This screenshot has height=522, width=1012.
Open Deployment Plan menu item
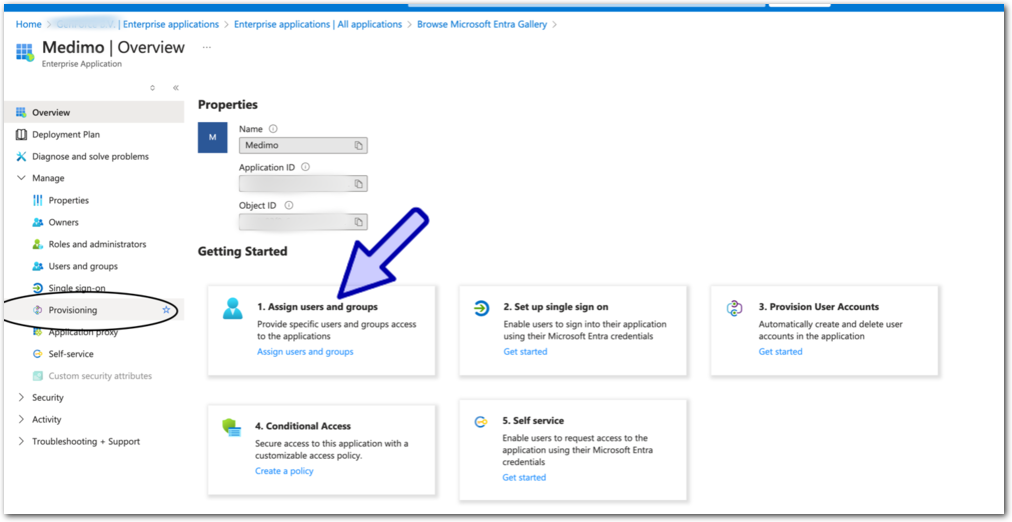(66, 135)
